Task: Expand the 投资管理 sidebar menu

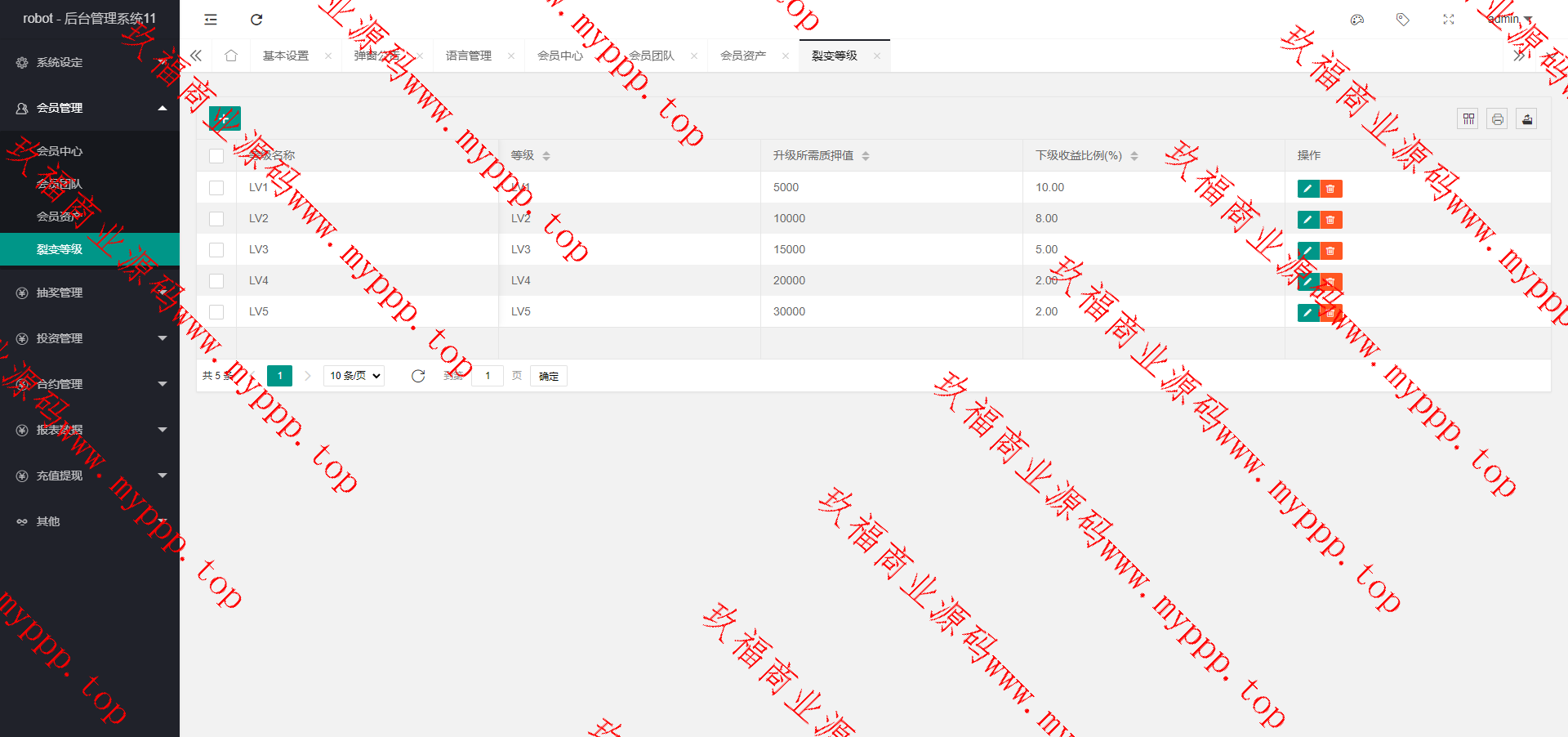Action: point(90,338)
